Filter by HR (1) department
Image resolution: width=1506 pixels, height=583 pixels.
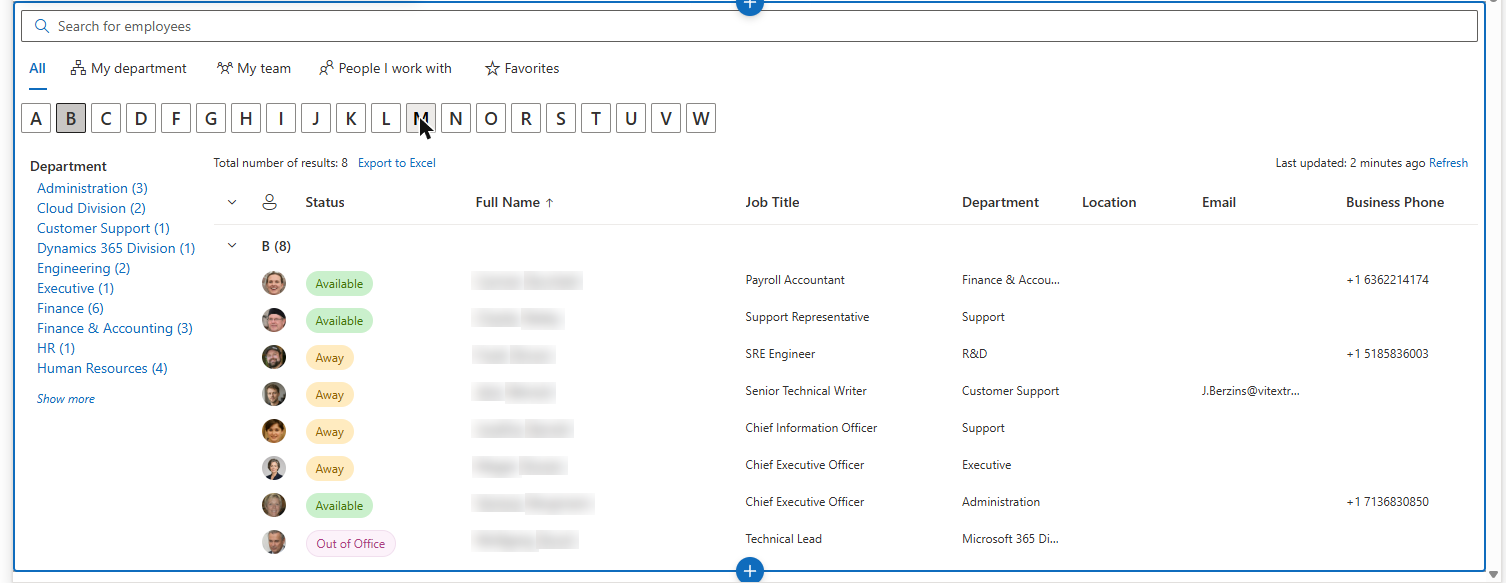point(56,348)
